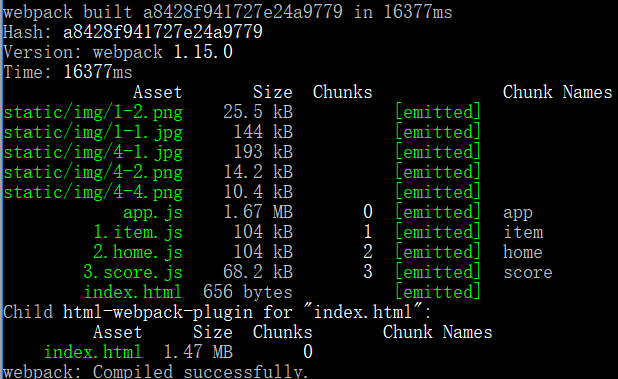
Task: Click the Time value 16377ms
Action: 98,72
